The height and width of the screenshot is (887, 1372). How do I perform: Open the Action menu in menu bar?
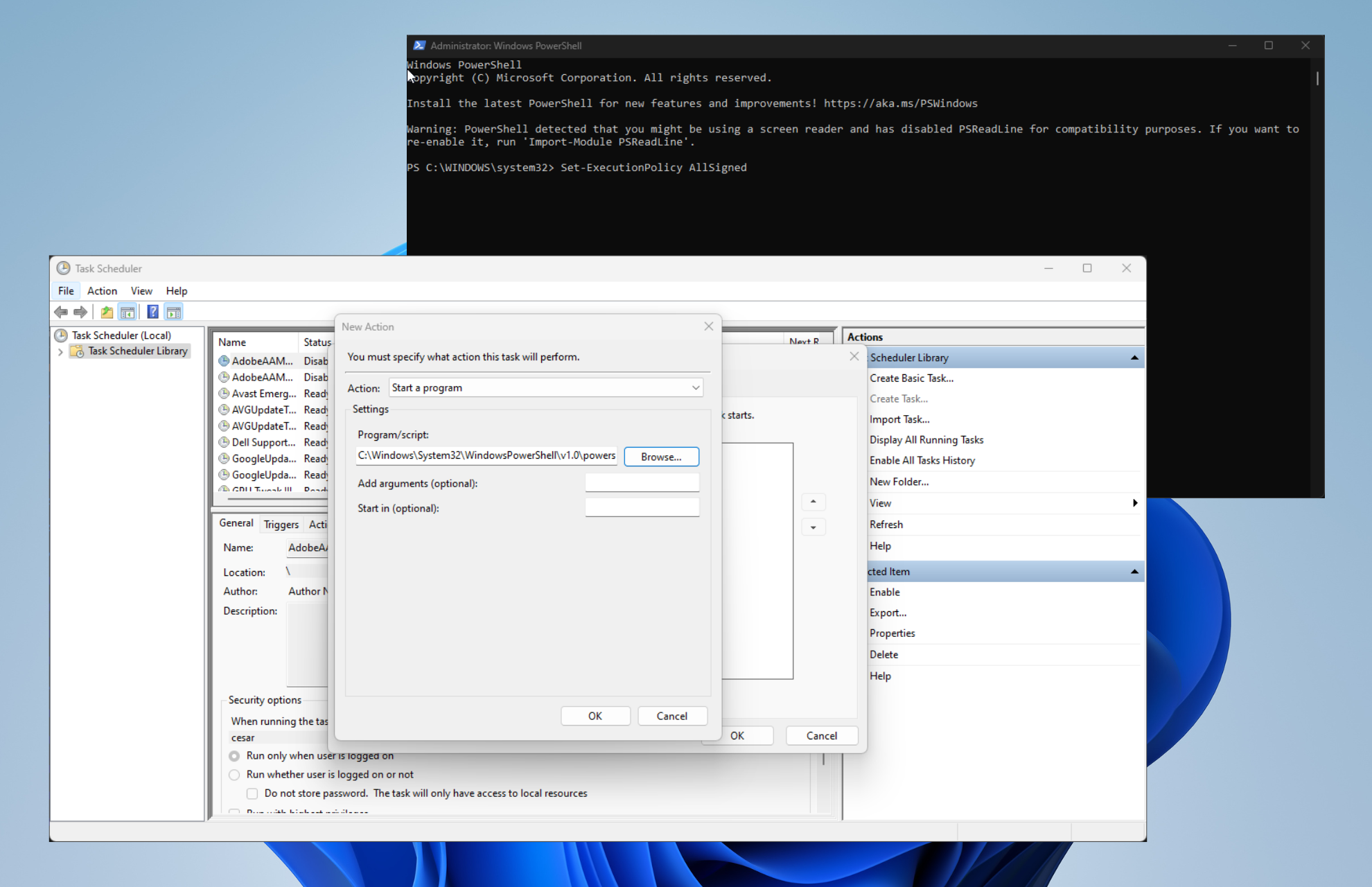pyautogui.click(x=102, y=291)
